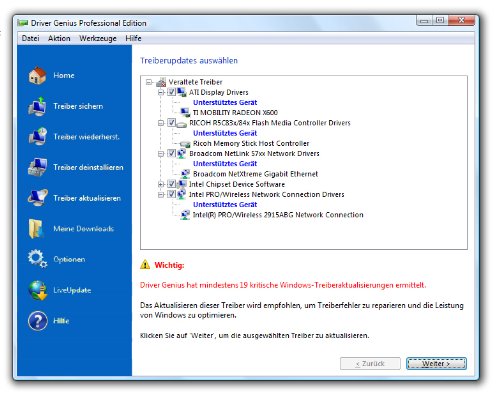Click the Zurück button
Screen dimensions: 500x403
370,364
